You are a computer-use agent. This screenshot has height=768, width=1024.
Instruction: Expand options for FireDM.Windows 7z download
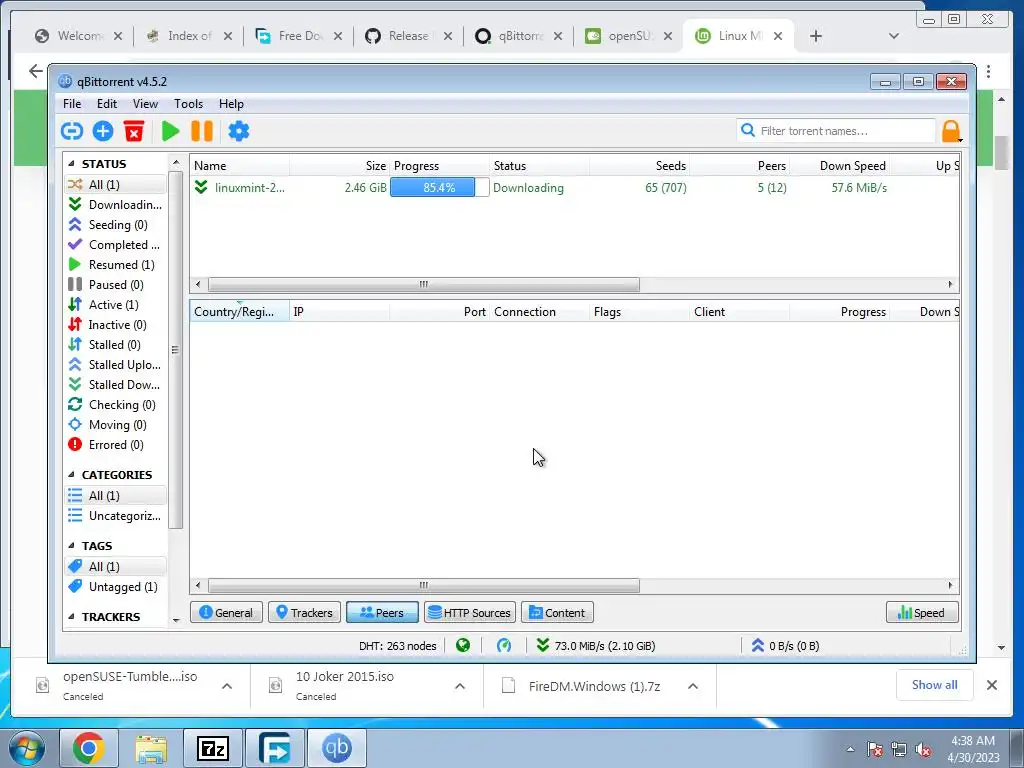(693, 686)
